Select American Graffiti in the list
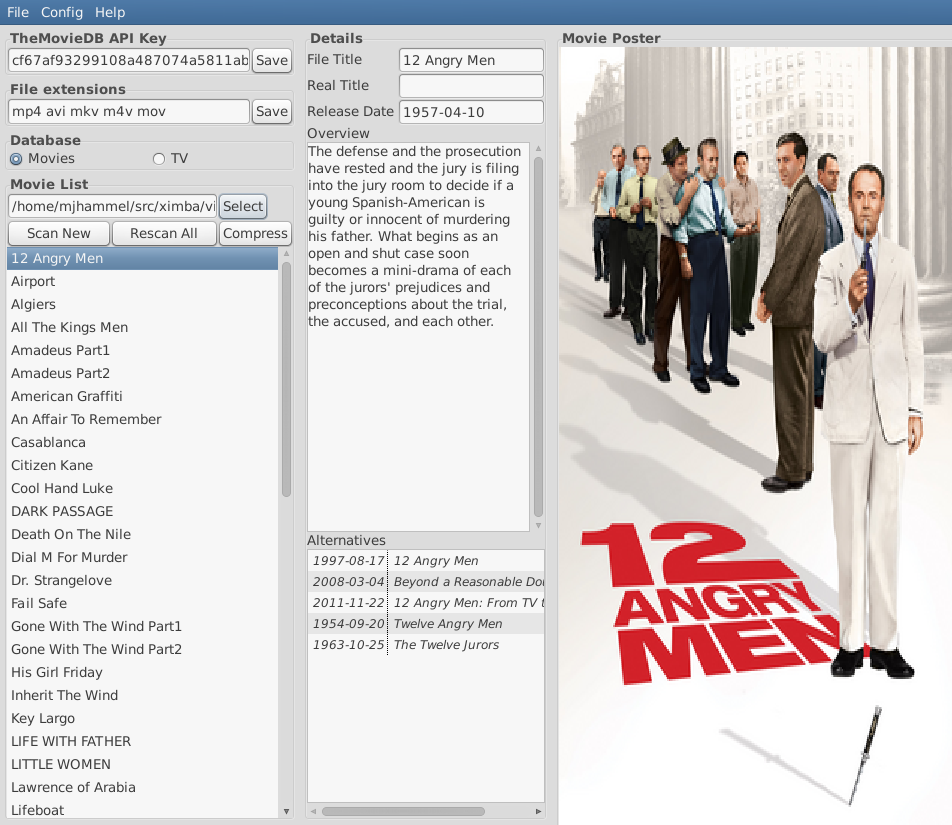The width and height of the screenshot is (952, 825). point(143,396)
